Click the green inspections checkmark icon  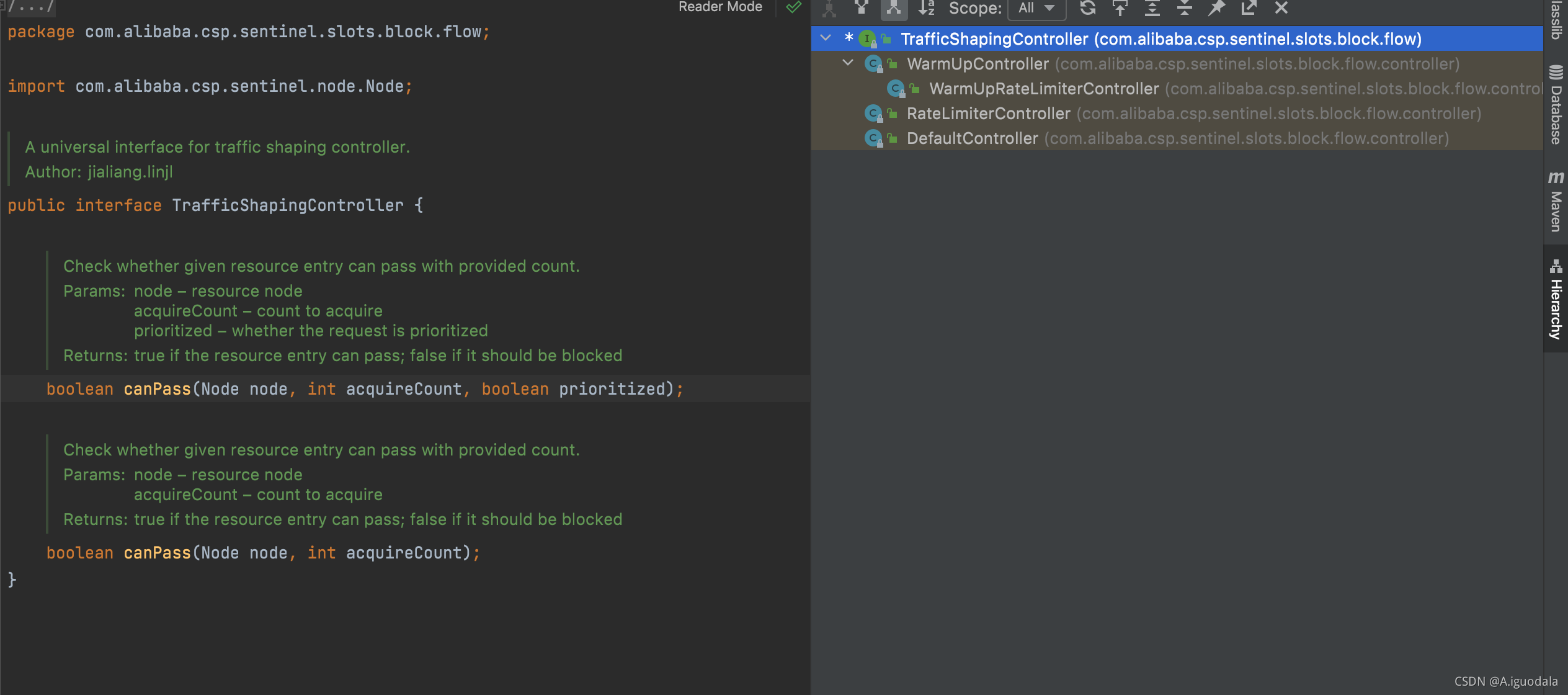[x=793, y=7]
